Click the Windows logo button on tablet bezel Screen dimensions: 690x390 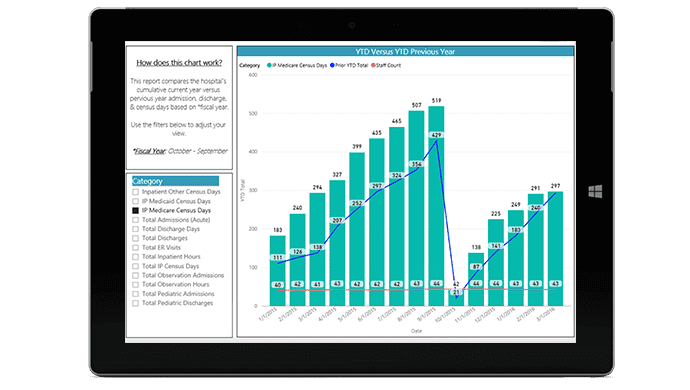click(x=595, y=191)
